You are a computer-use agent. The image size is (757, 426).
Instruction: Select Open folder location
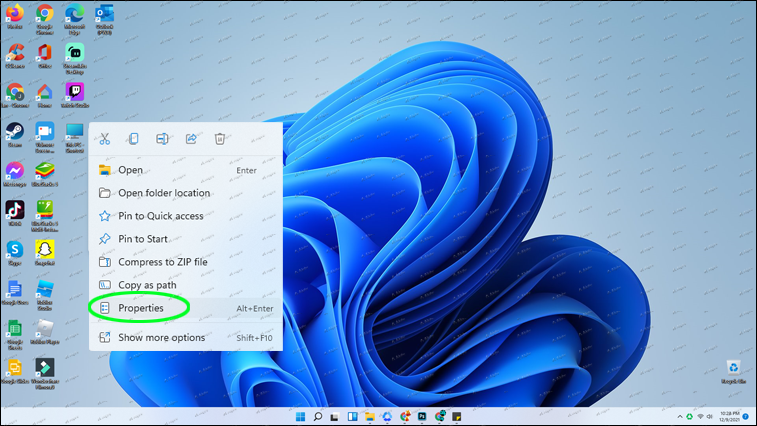[x=186, y=193]
